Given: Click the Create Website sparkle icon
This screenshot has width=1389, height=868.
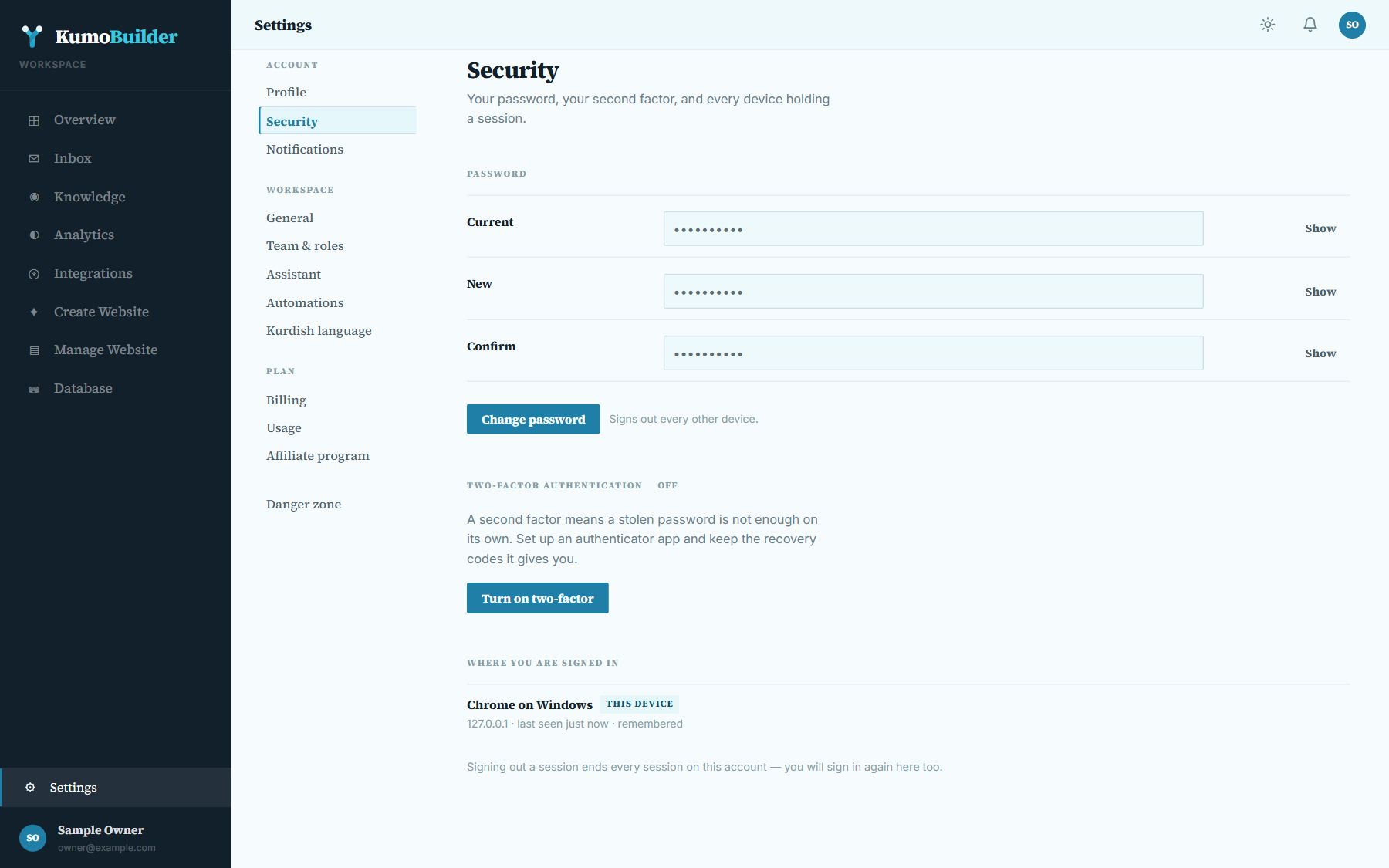Looking at the screenshot, I should click(34, 312).
